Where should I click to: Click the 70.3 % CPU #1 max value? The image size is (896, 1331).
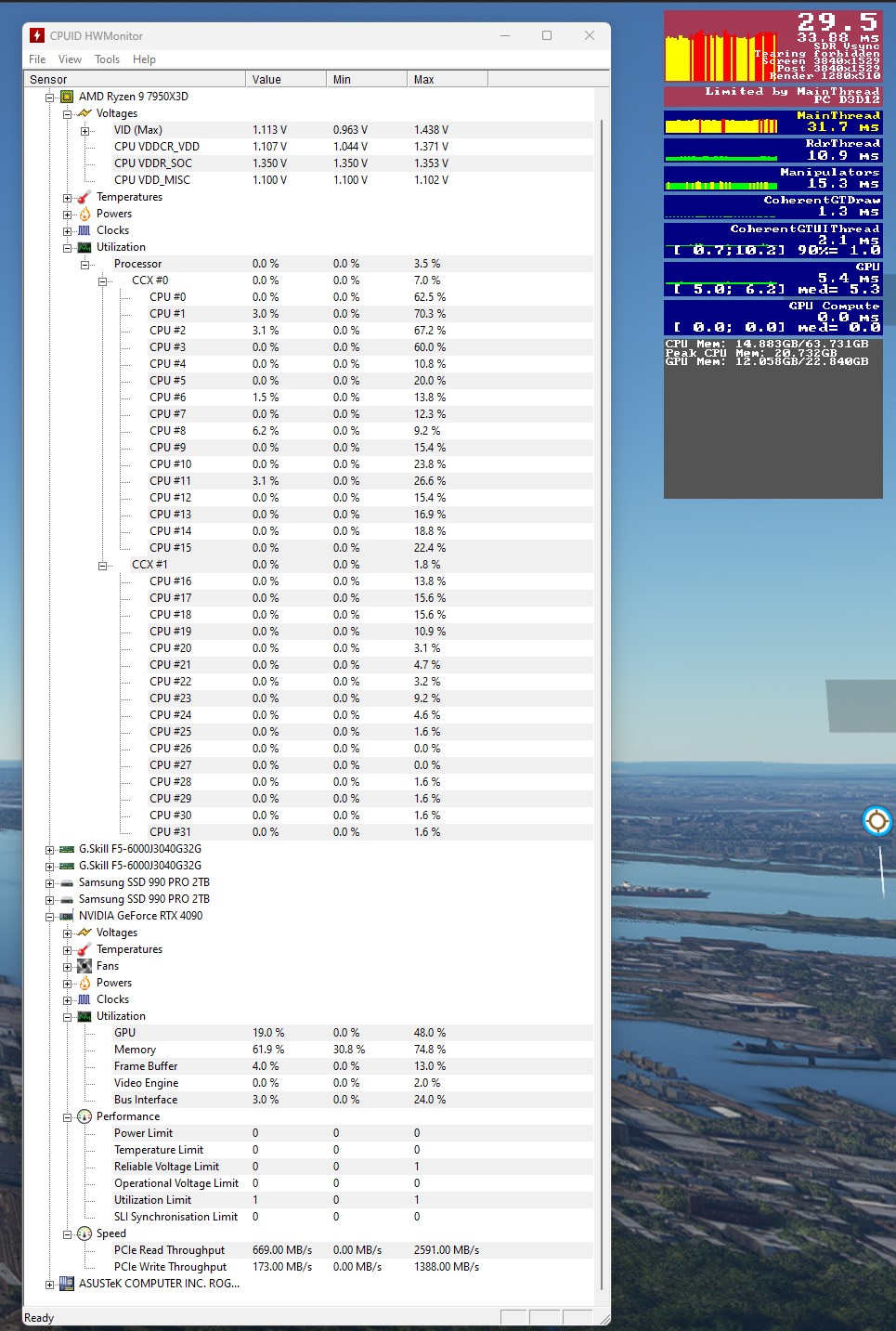[x=430, y=314]
